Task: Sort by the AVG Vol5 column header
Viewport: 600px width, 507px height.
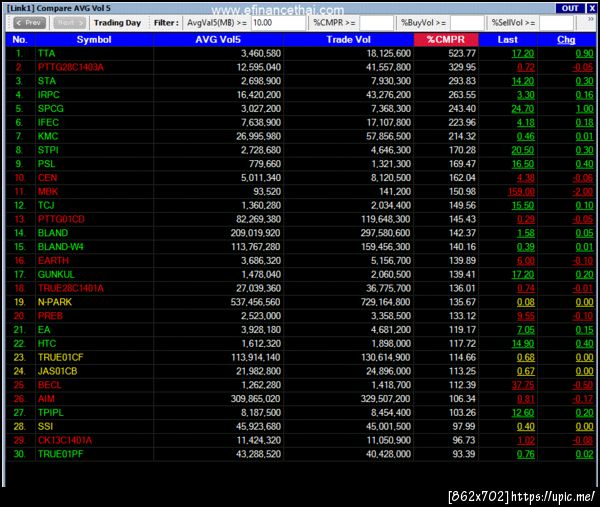Action: [218, 39]
